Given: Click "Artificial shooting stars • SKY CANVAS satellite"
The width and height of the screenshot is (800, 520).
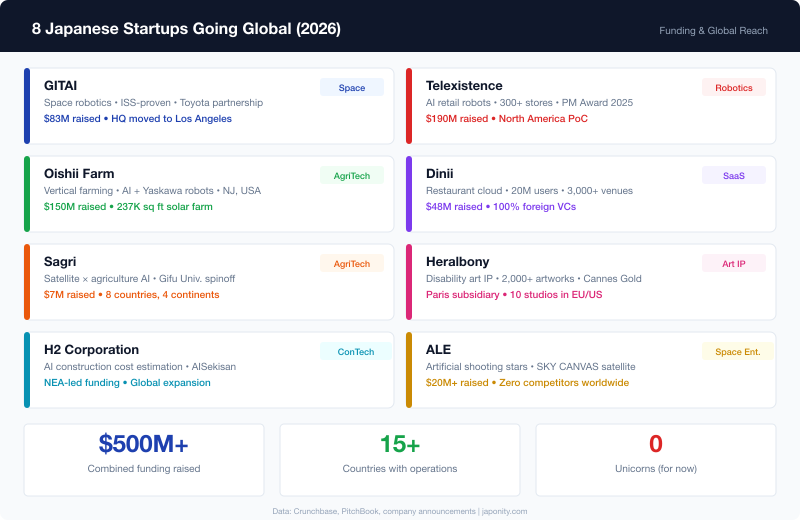Looking at the screenshot, I should (x=531, y=367).
